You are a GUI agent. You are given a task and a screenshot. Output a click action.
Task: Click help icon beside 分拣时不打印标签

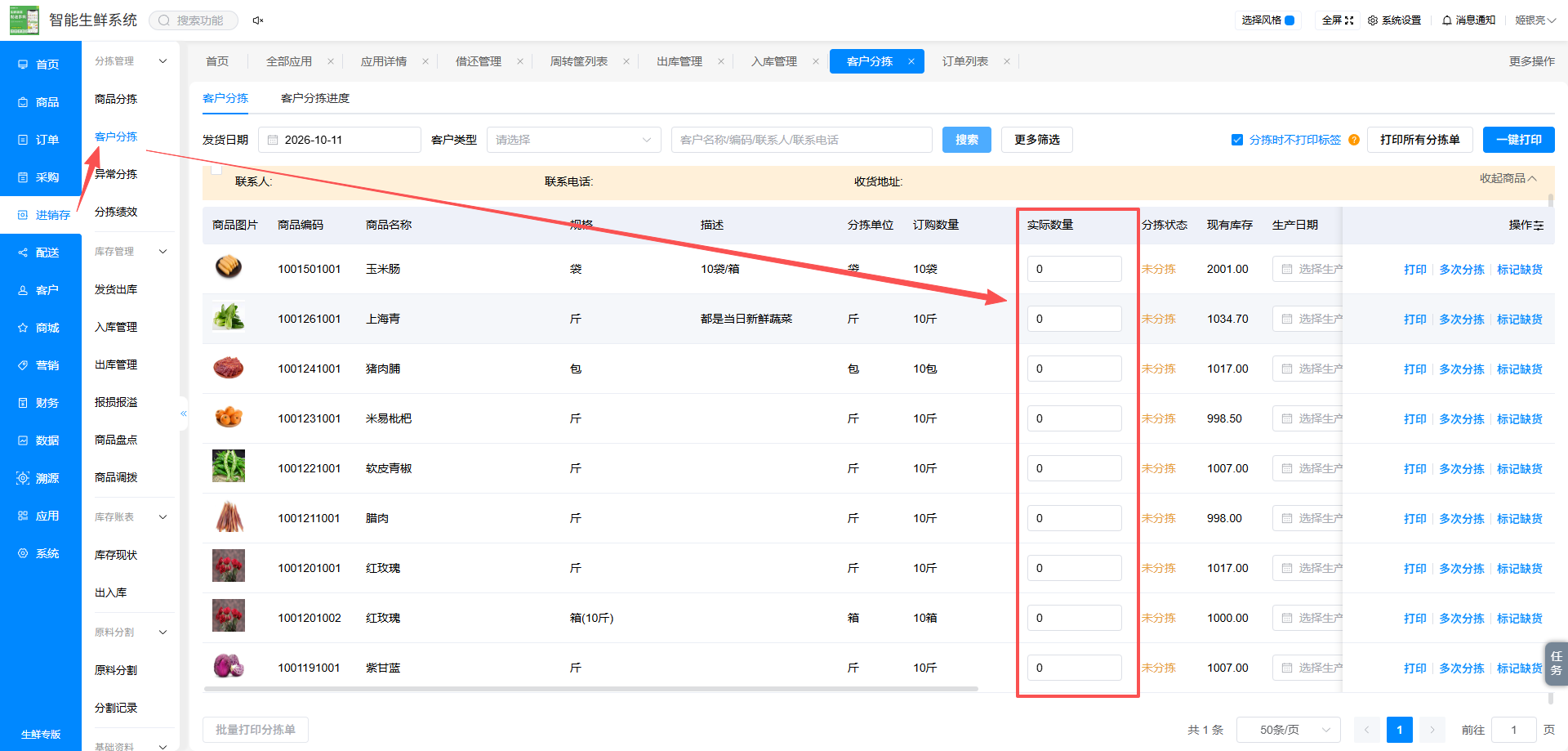[x=1354, y=140]
